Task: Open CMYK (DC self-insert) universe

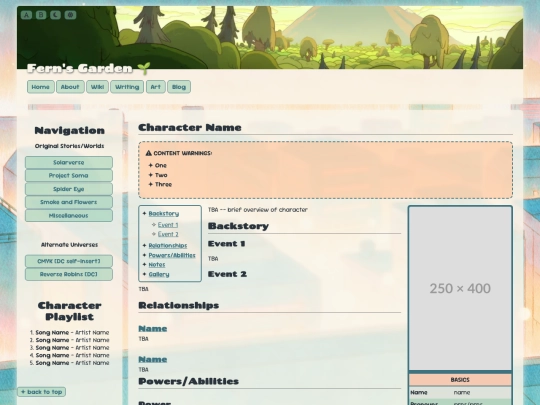Action: pos(69,261)
